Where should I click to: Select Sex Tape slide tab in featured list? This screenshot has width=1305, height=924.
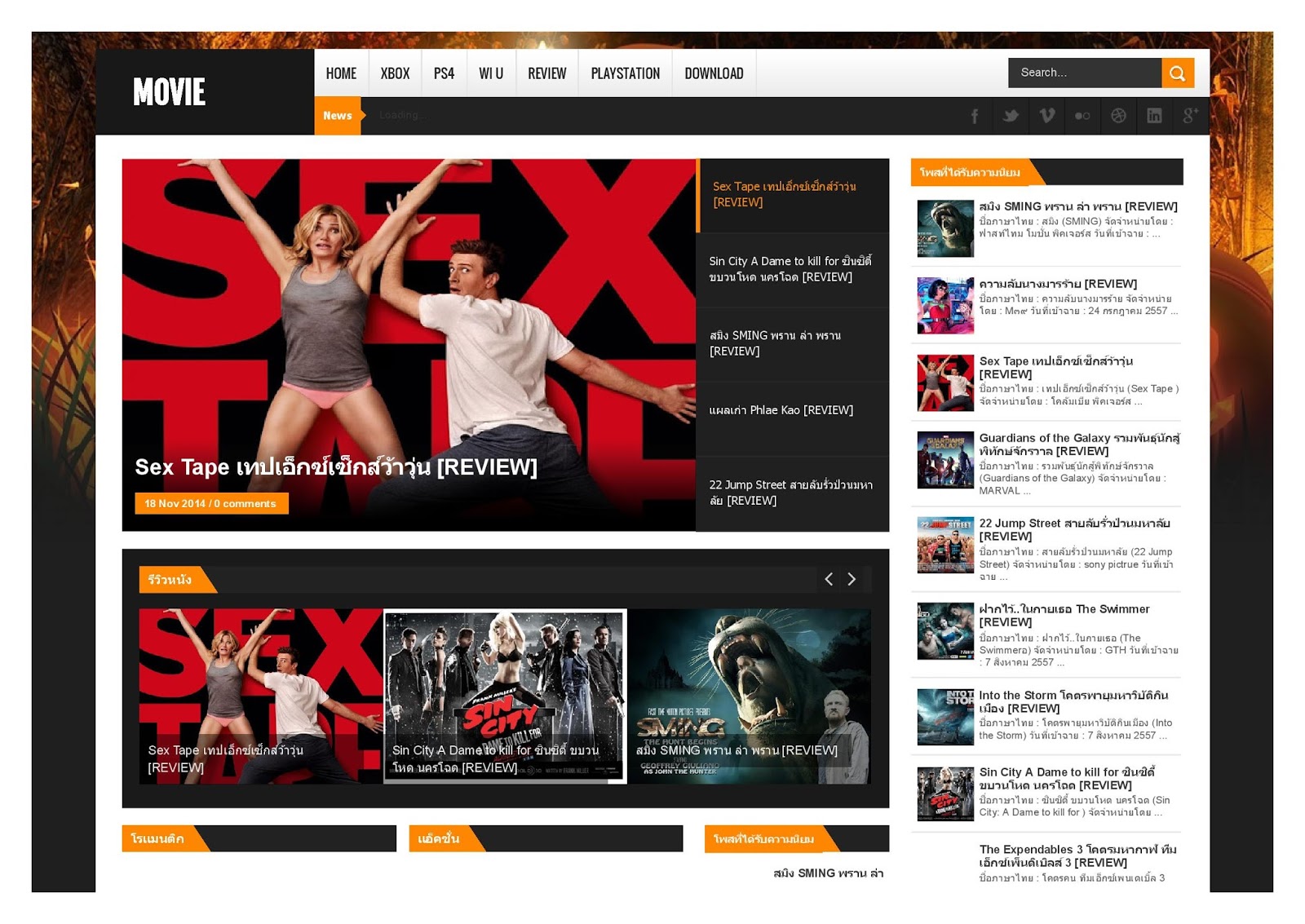click(x=793, y=195)
